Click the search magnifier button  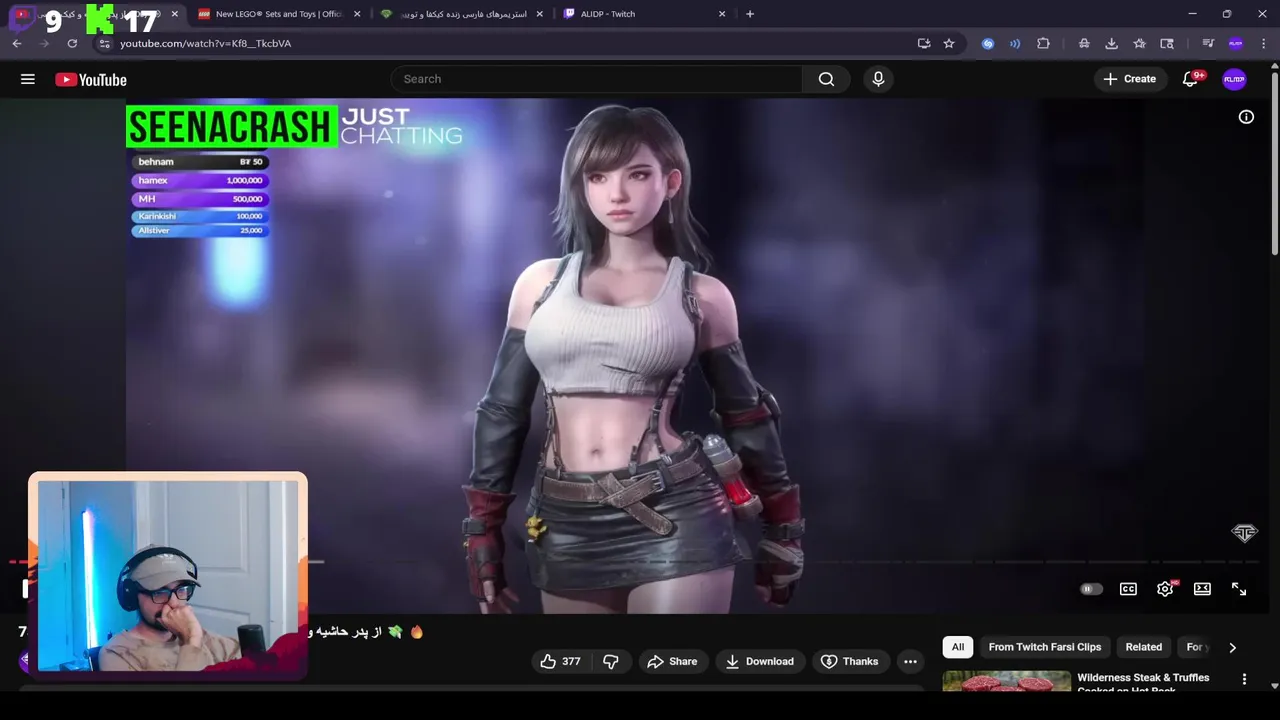pos(826,79)
